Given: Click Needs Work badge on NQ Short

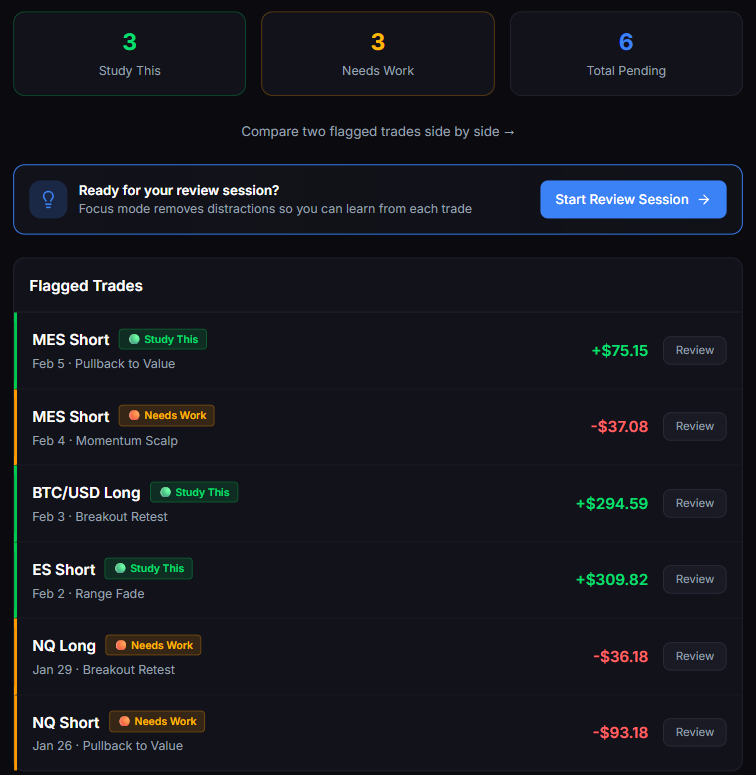Looking at the screenshot, I should 157,721.
